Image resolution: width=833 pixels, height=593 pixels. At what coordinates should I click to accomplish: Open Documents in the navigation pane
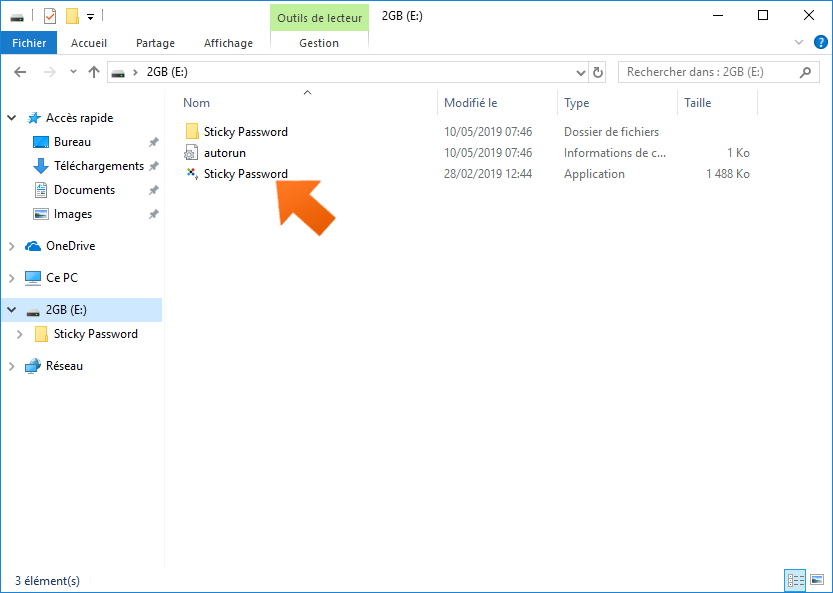pos(84,190)
